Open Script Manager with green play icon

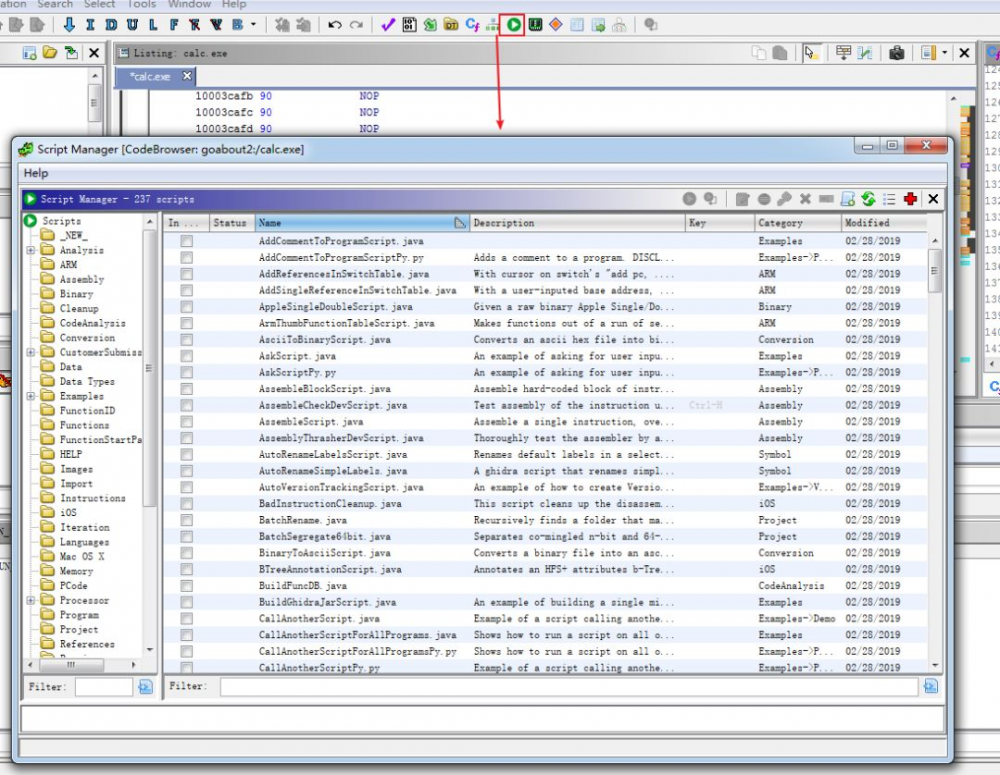pyautogui.click(x=513, y=25)
